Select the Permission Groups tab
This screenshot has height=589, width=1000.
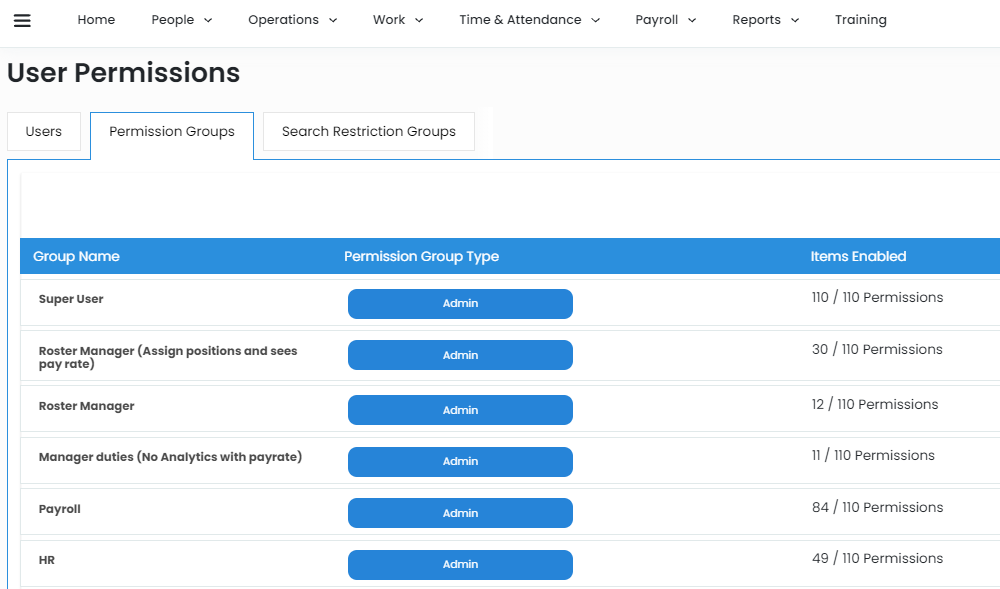[172, 132]
